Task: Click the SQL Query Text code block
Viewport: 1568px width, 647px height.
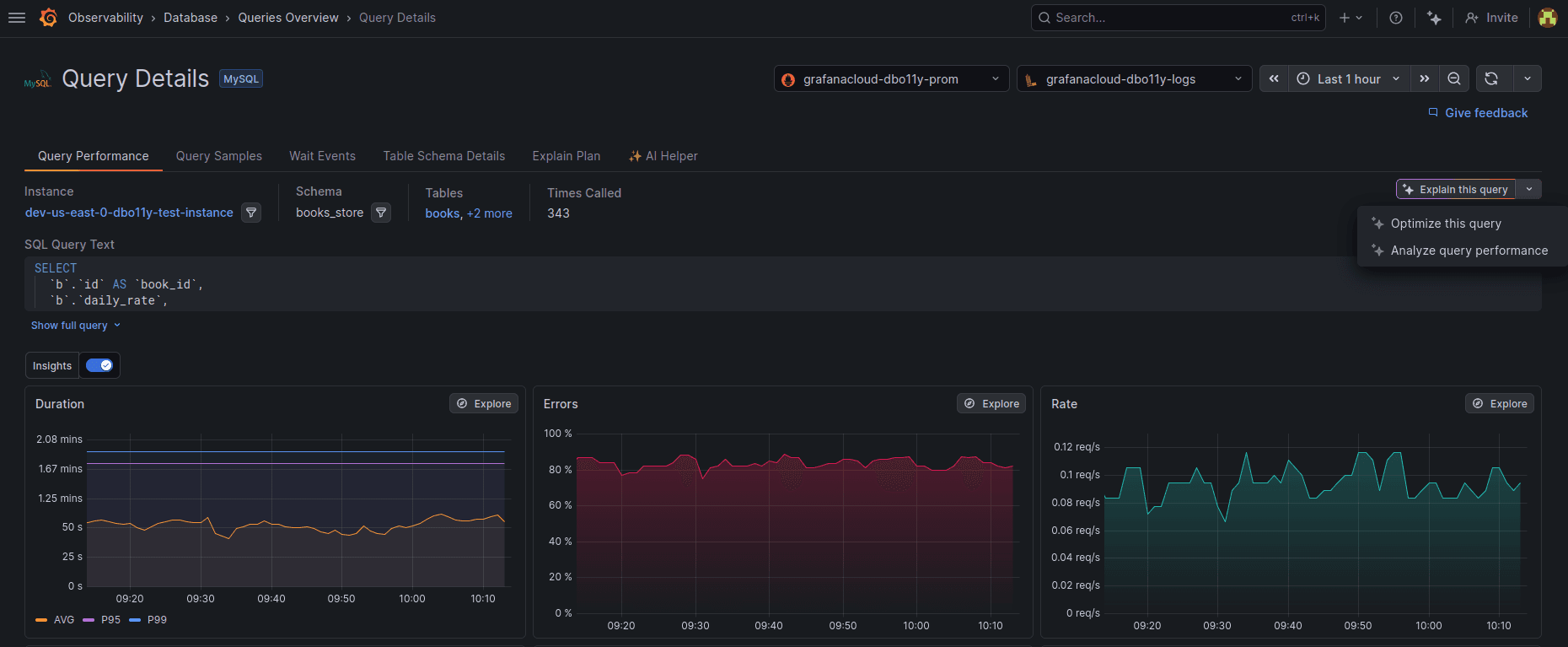Action: pyautogui.click(x=782, y=284)
